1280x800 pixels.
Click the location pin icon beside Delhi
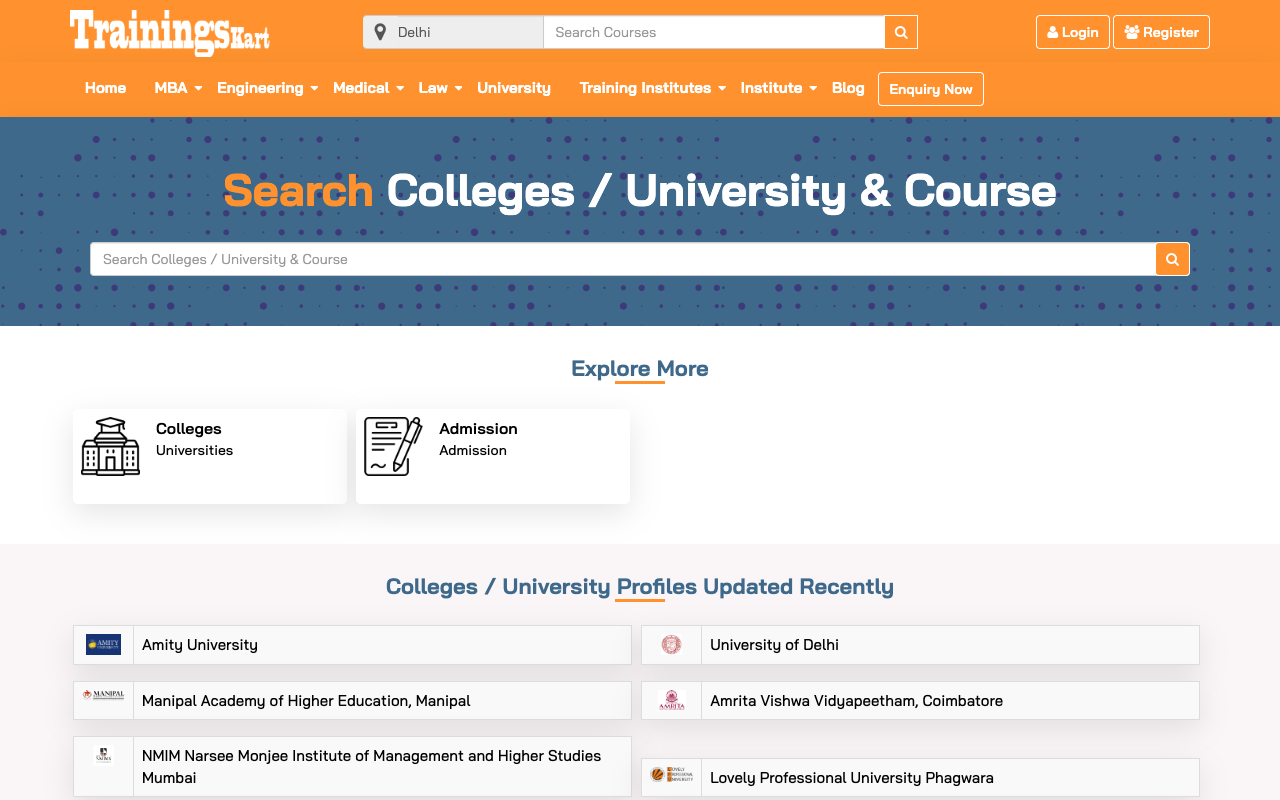tap(380, 32)
